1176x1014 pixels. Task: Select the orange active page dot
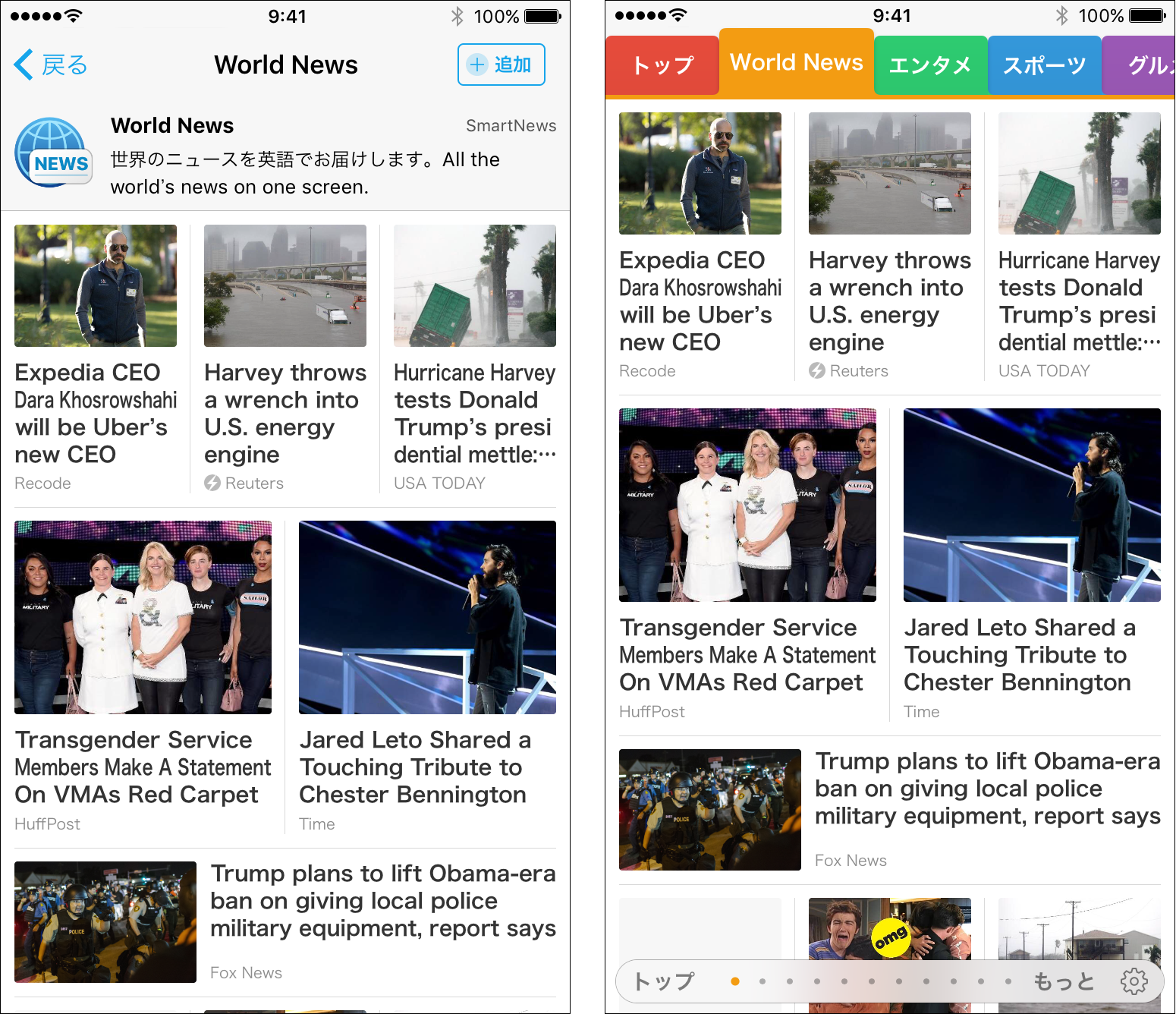click(734, 981)
